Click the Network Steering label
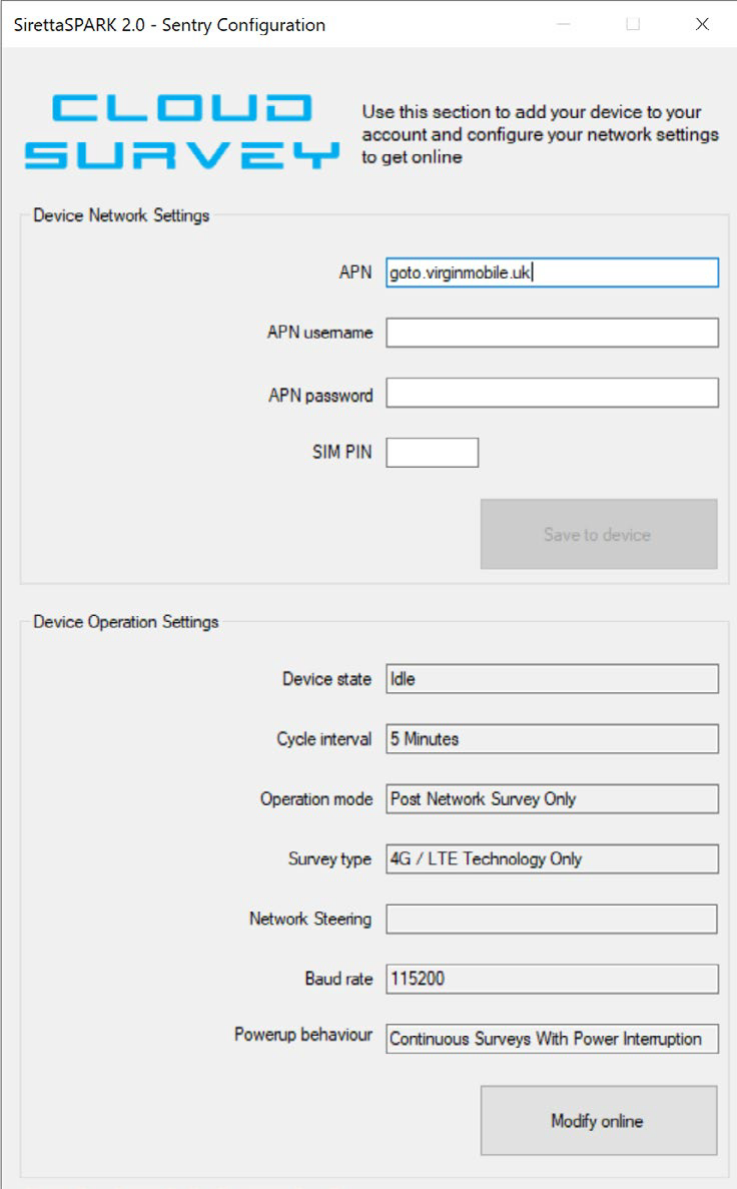The height and width of the screenshot is (1189, 737). pos(310,919)
